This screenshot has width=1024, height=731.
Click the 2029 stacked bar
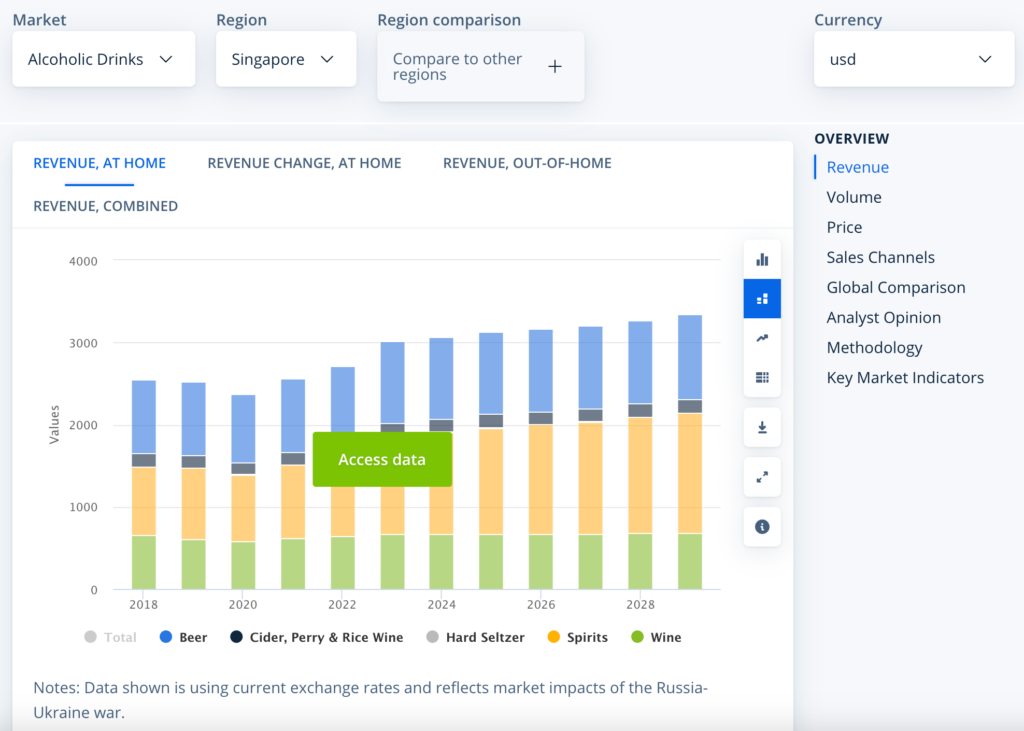690,452
